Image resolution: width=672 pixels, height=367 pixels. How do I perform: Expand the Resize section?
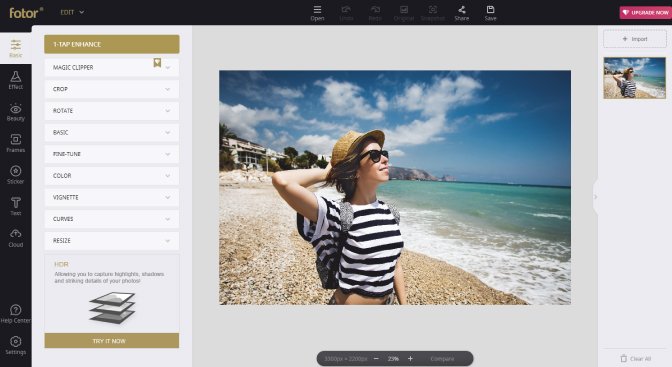(112, 241)
